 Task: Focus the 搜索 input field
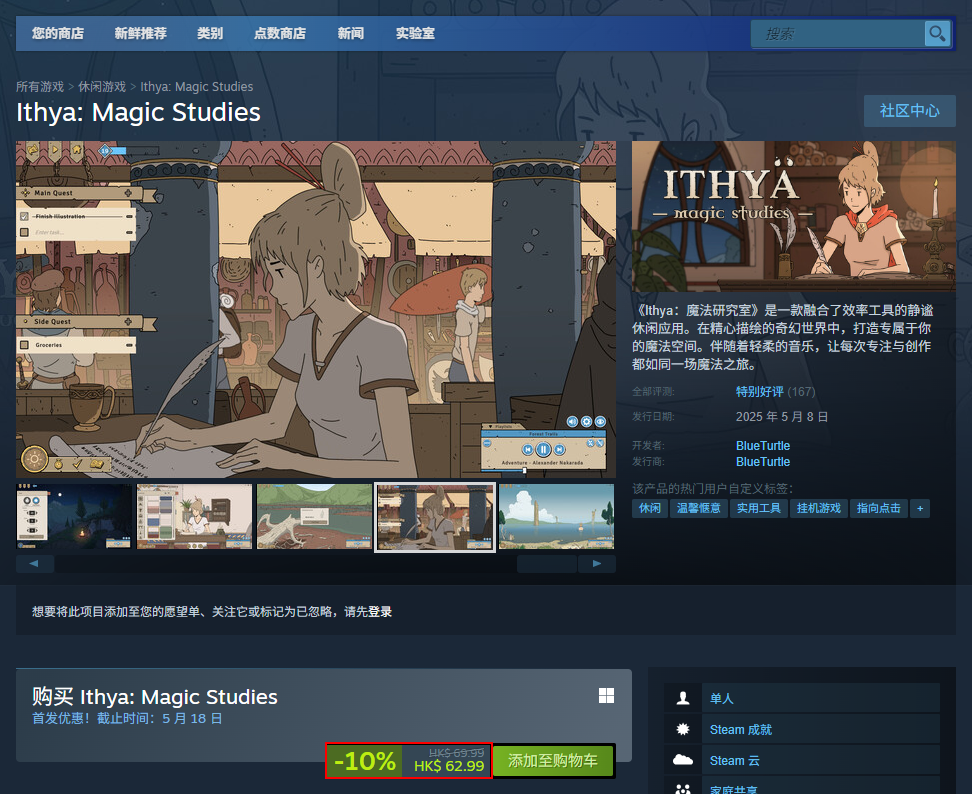(x=837, y=33)
